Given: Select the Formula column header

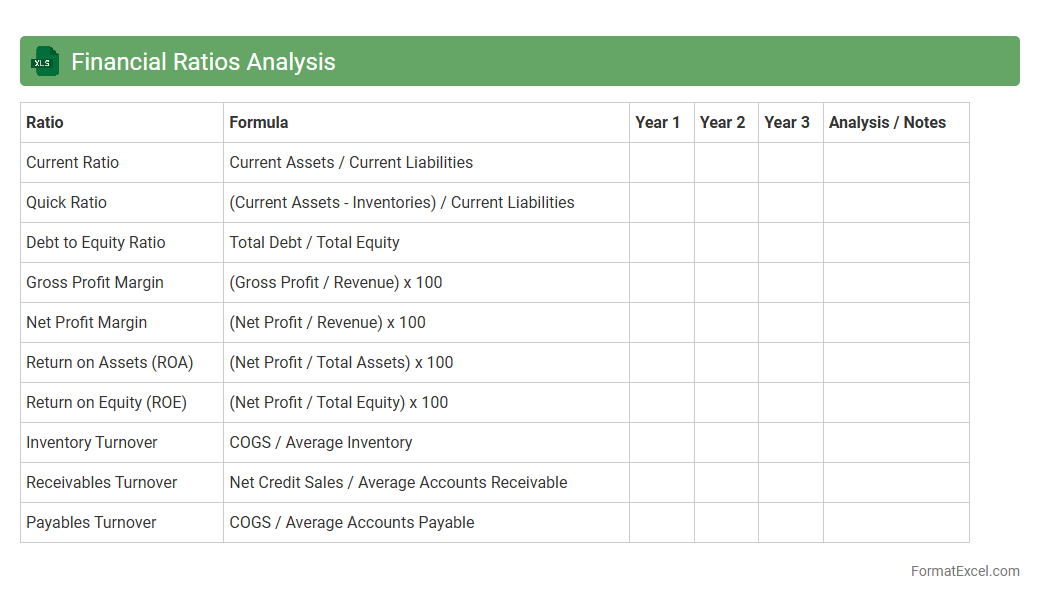Looking at the screenshot, I should point(259,122).
